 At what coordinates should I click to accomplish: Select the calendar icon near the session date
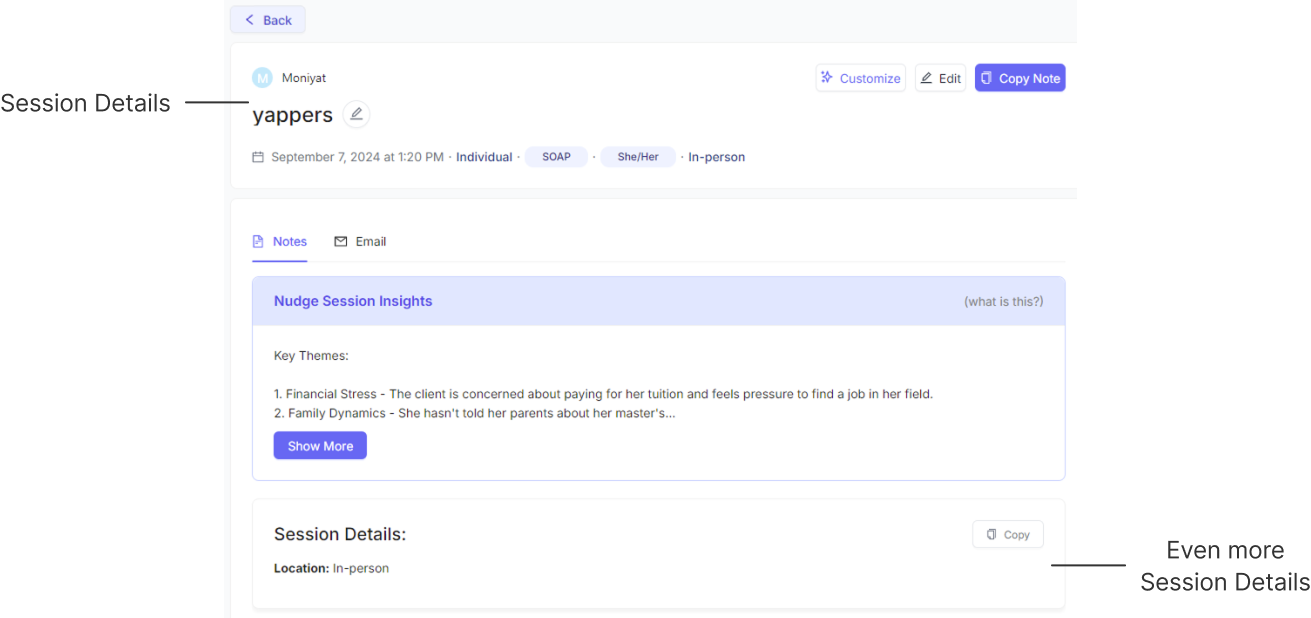point(258,156)
